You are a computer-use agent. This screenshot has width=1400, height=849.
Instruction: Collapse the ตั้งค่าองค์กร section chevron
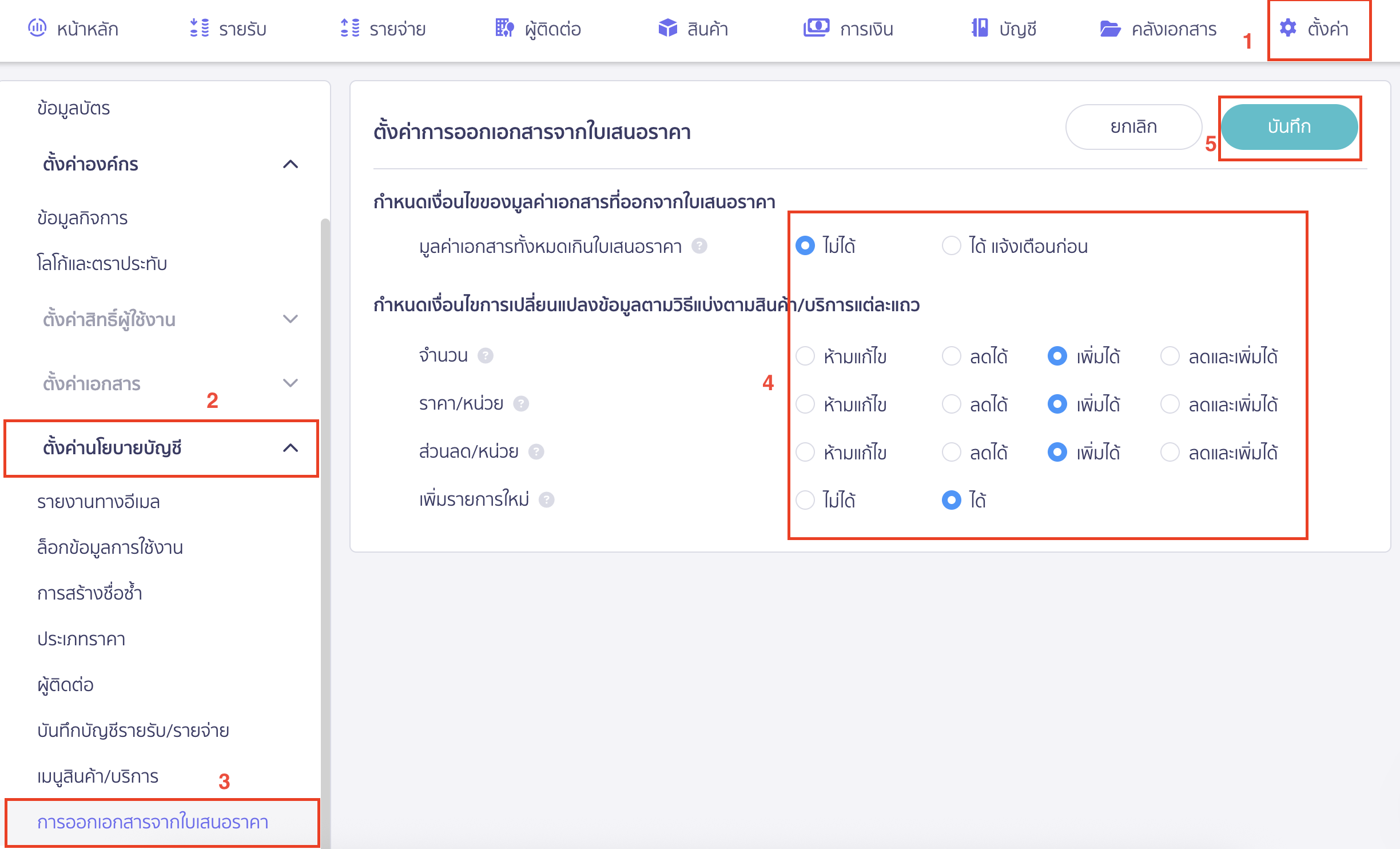pyautogui.click(x=291, y=164)
